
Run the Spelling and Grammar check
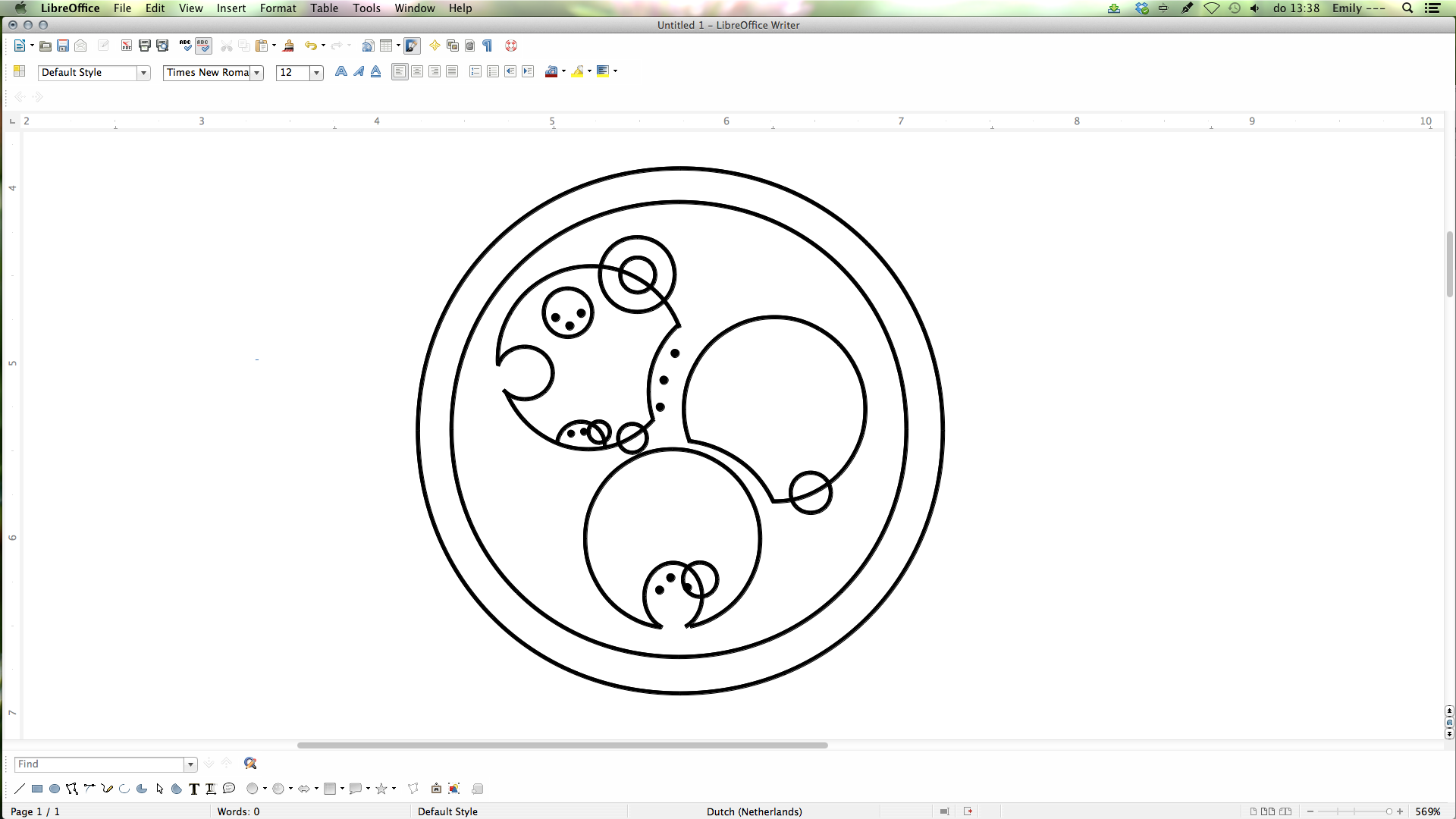186,46
